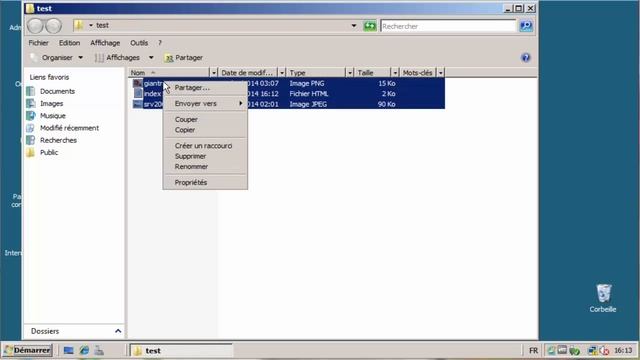Click the HTML file icon of index file

pyautogui.click(x=138, y=93)
